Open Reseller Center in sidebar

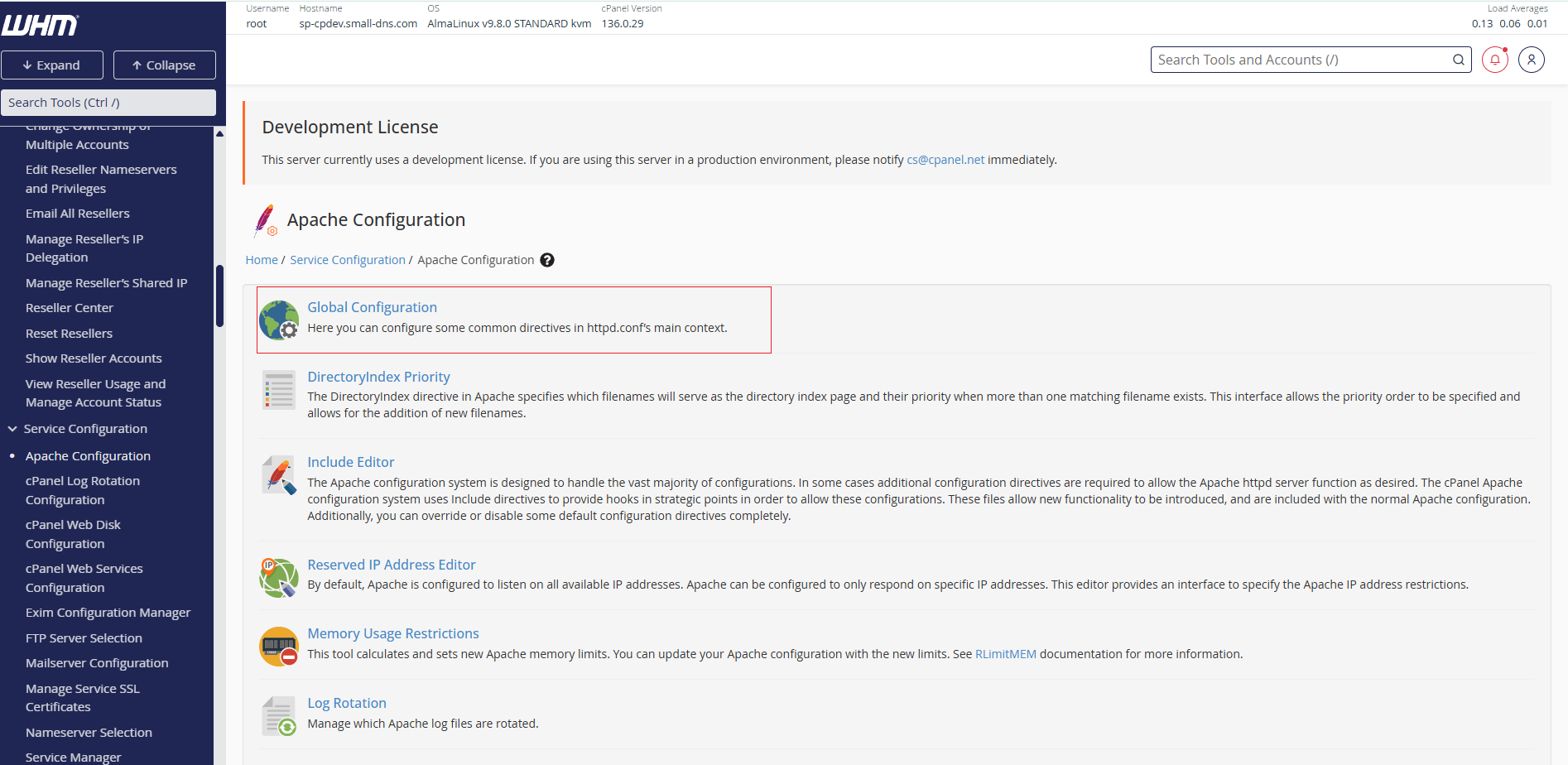pos(70,308)
